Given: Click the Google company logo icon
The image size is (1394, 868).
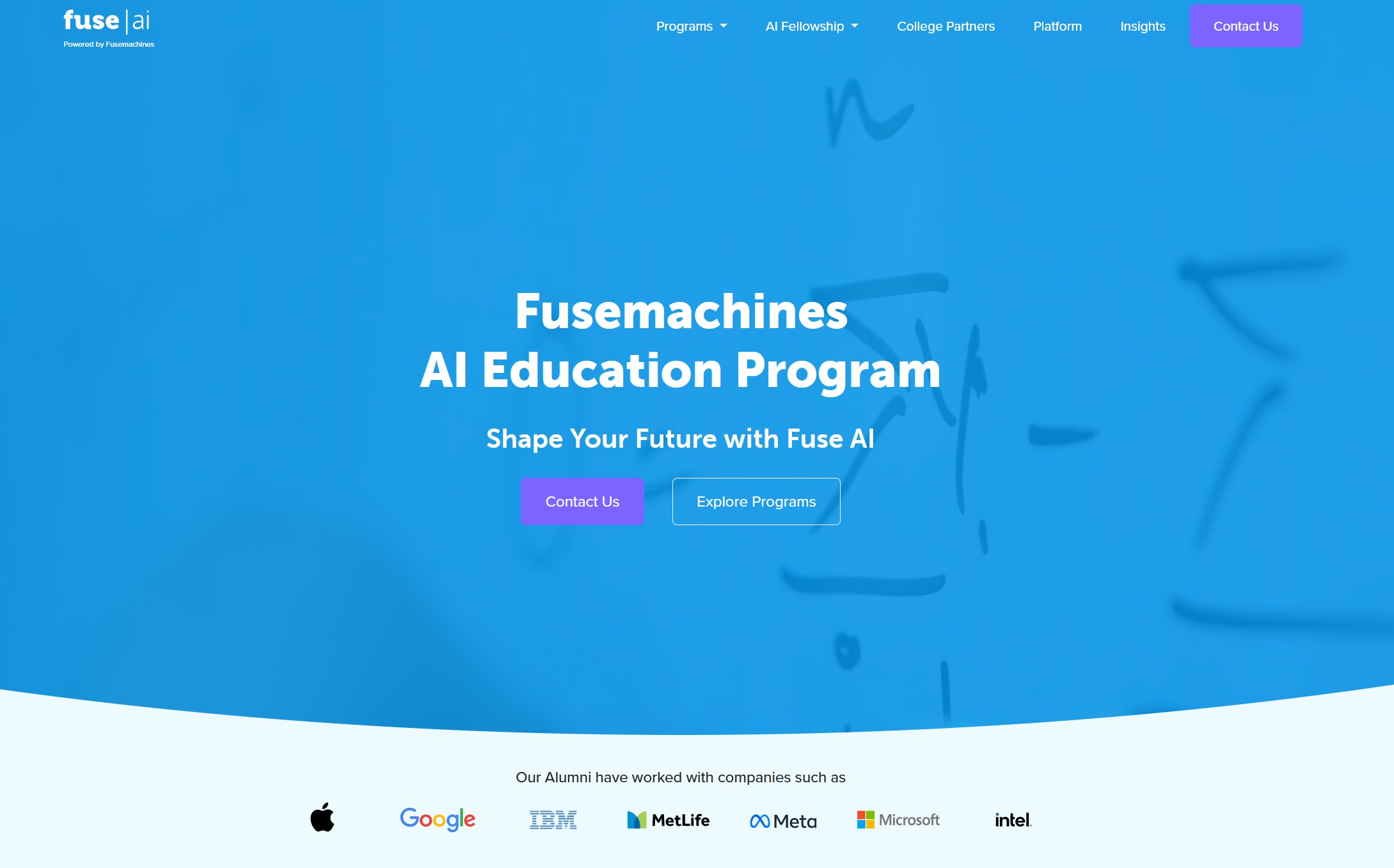Looking at the screenshot, I should [x=437, y=819].
